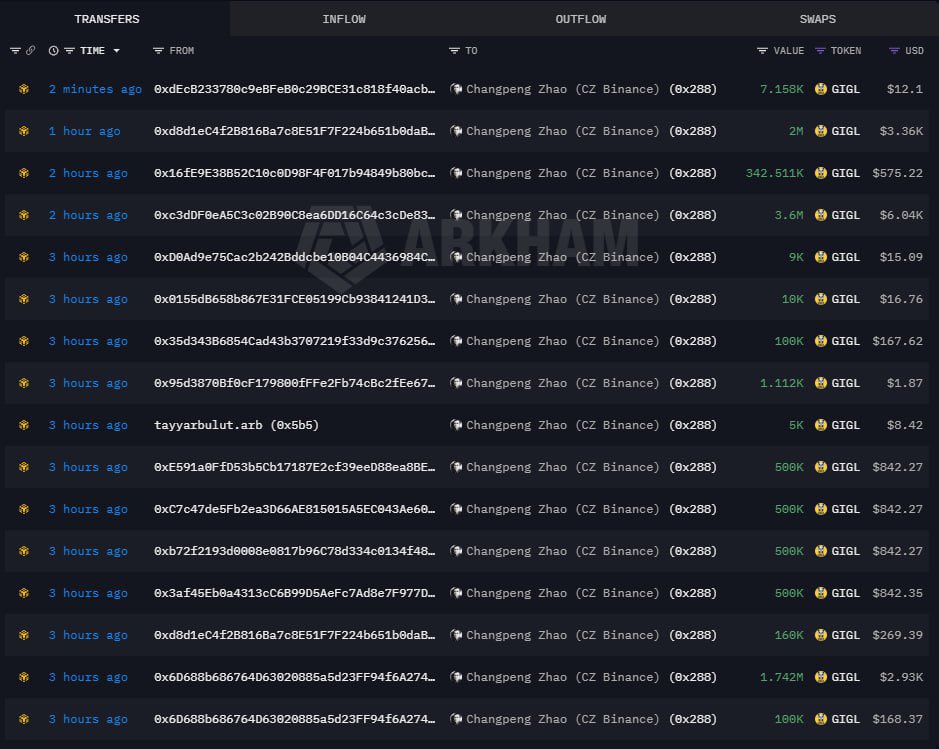Click the USD amount $842.35

click(x=898, y=593)
